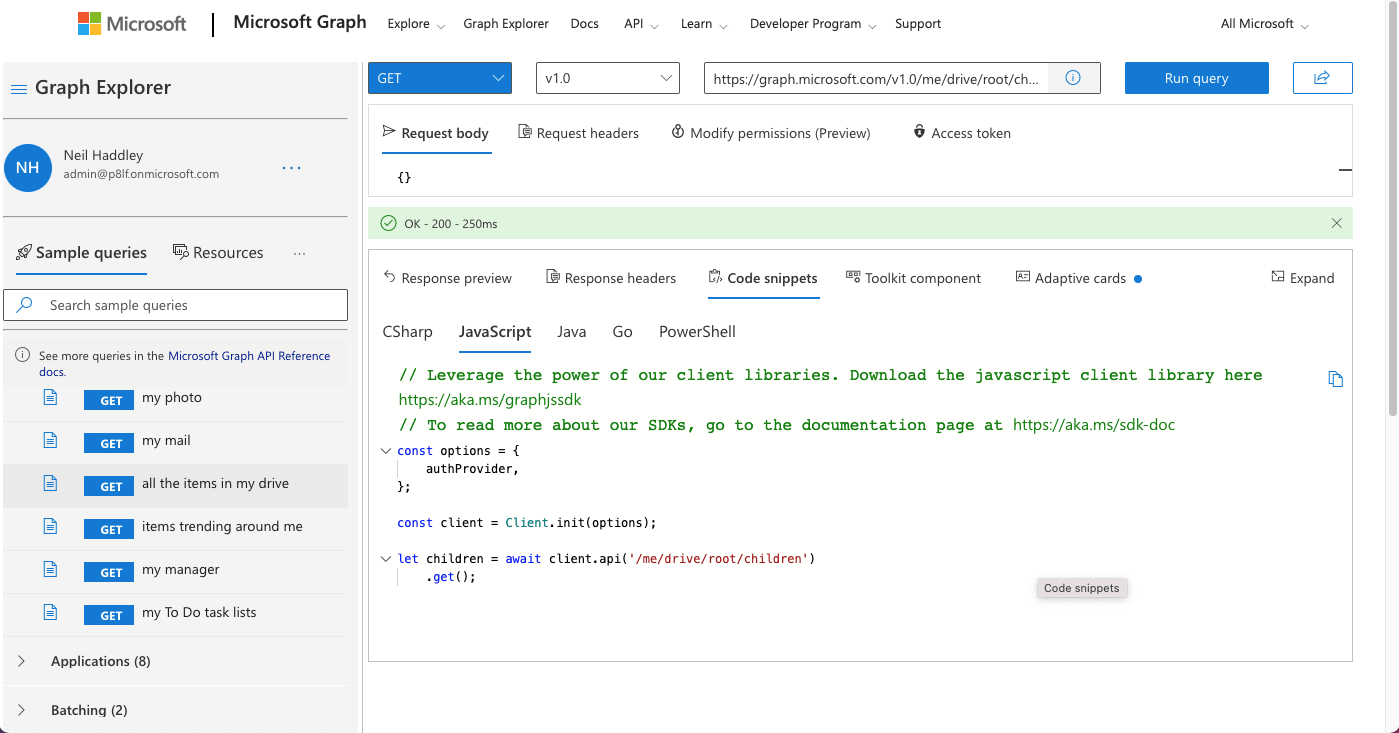Open the Access token tab

(x=961, y=133)
